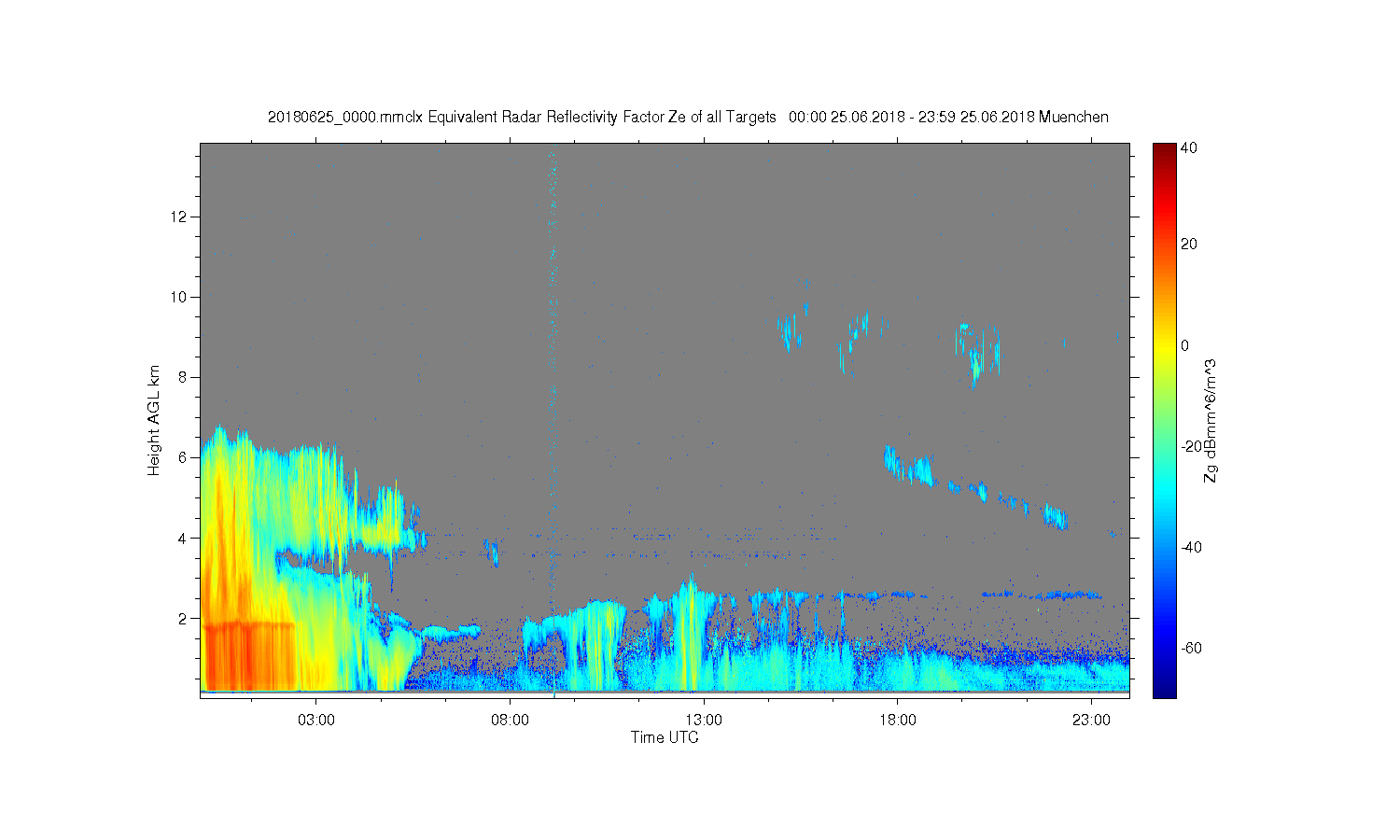Image resolution: width=1400 pixels, height=840 pixels.
Task: Click the colorbar label '-60'
Action: click(1191, 648)
